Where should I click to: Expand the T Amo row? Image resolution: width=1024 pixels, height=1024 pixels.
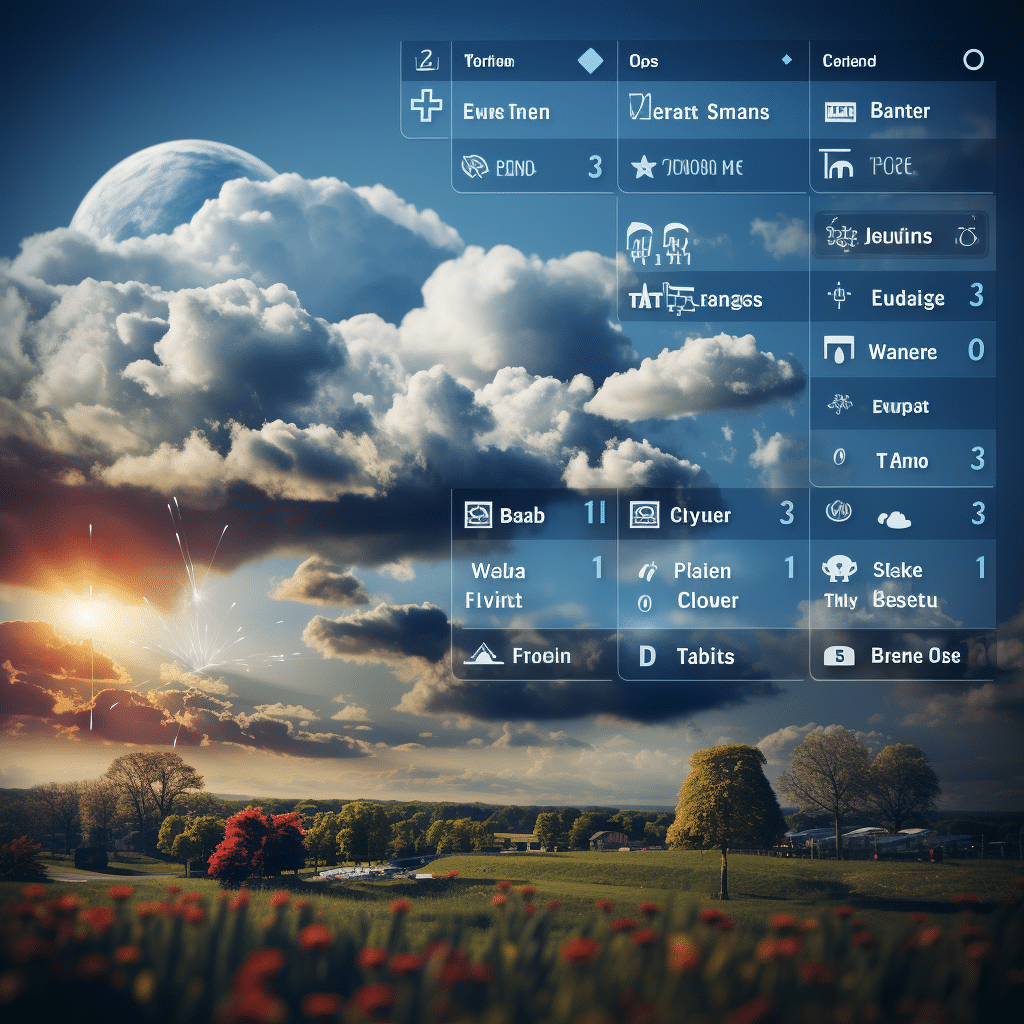[903, 459]
